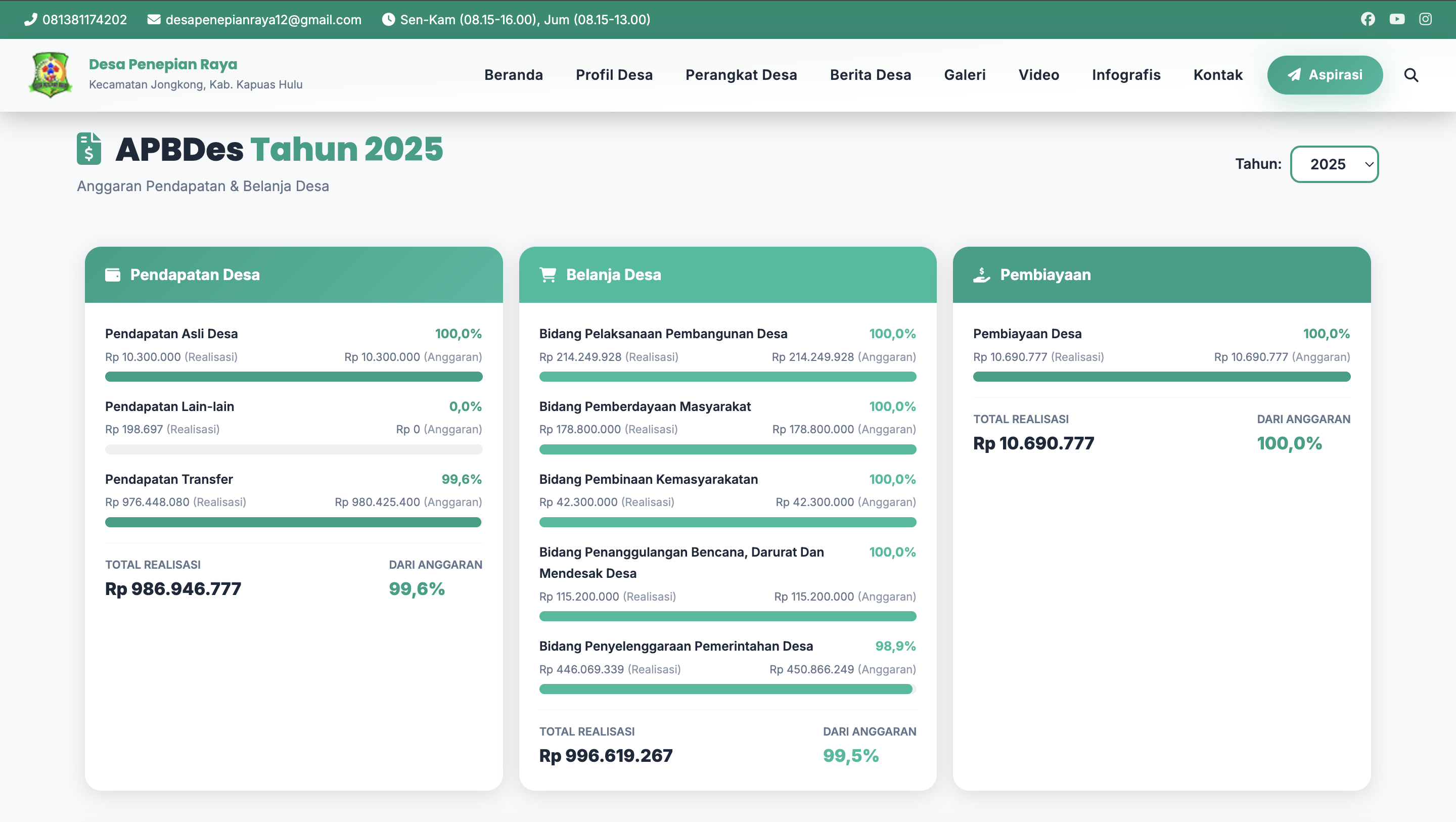Click the Pembiayaan Desa progress bar
The image size is (1456, 822).
(x=1162, y=377)
